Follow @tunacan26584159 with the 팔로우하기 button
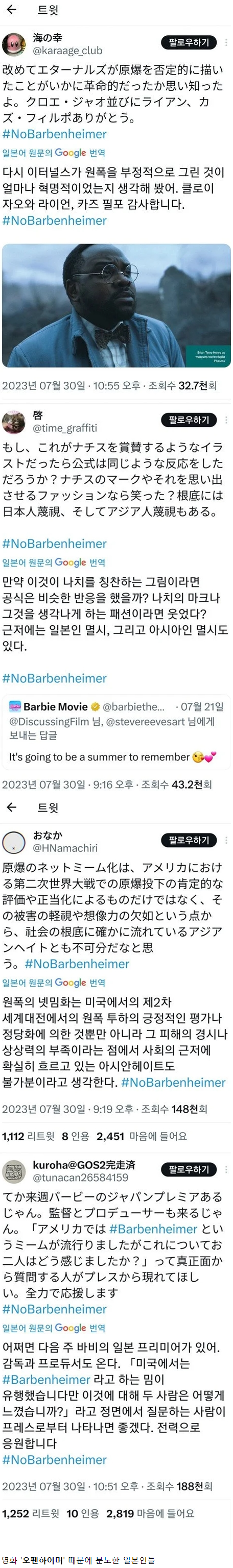This screenshot has height=1568, width=233. [189, 1169]
